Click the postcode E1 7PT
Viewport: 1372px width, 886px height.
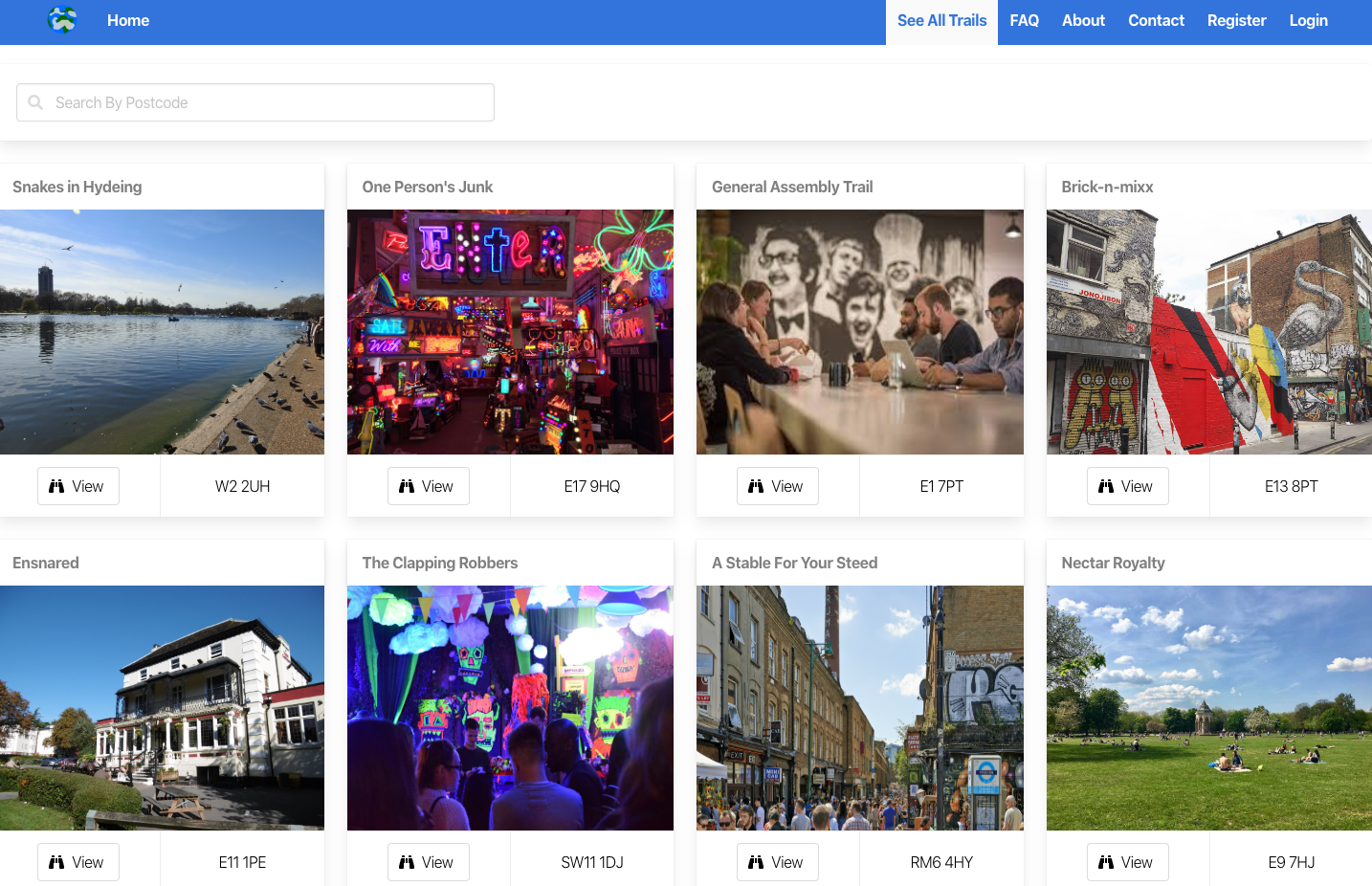click(941, 486)
